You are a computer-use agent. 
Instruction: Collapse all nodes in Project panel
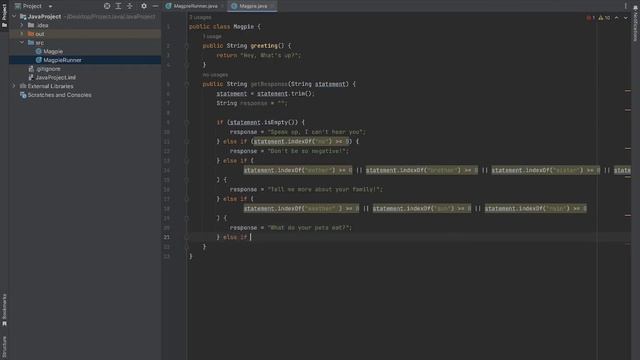point(130,6)
